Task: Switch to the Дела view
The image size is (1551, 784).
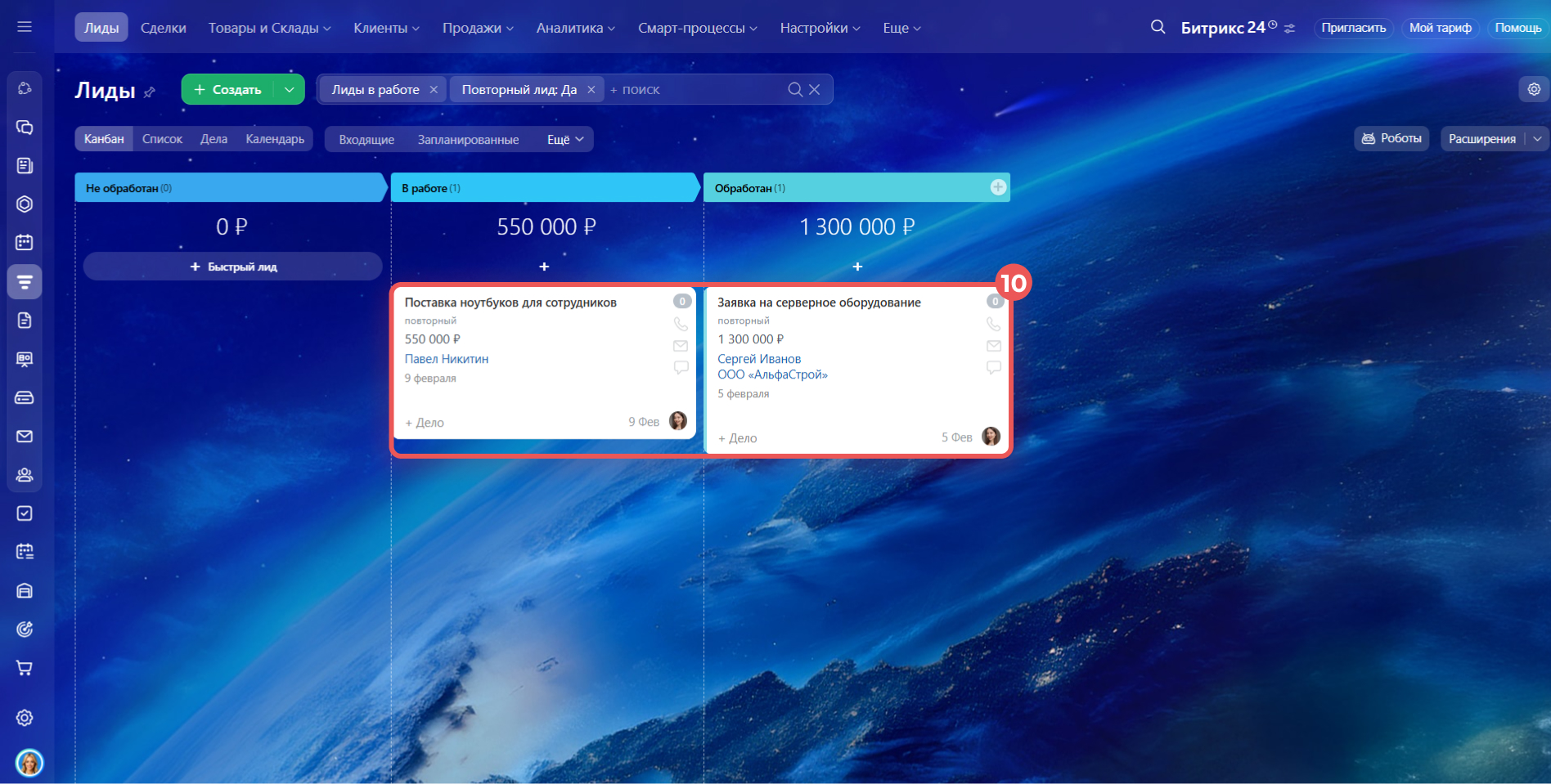Action: tap(214, 139)
